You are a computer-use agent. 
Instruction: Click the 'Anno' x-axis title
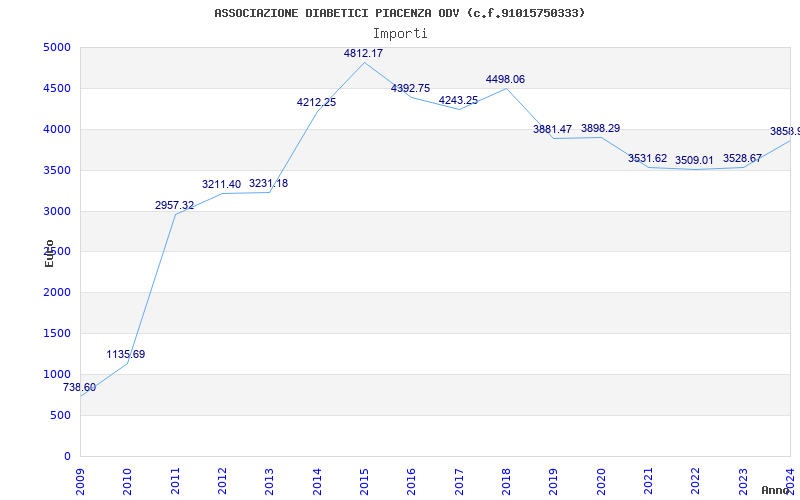pyautogui.click(x=776, y=490)
